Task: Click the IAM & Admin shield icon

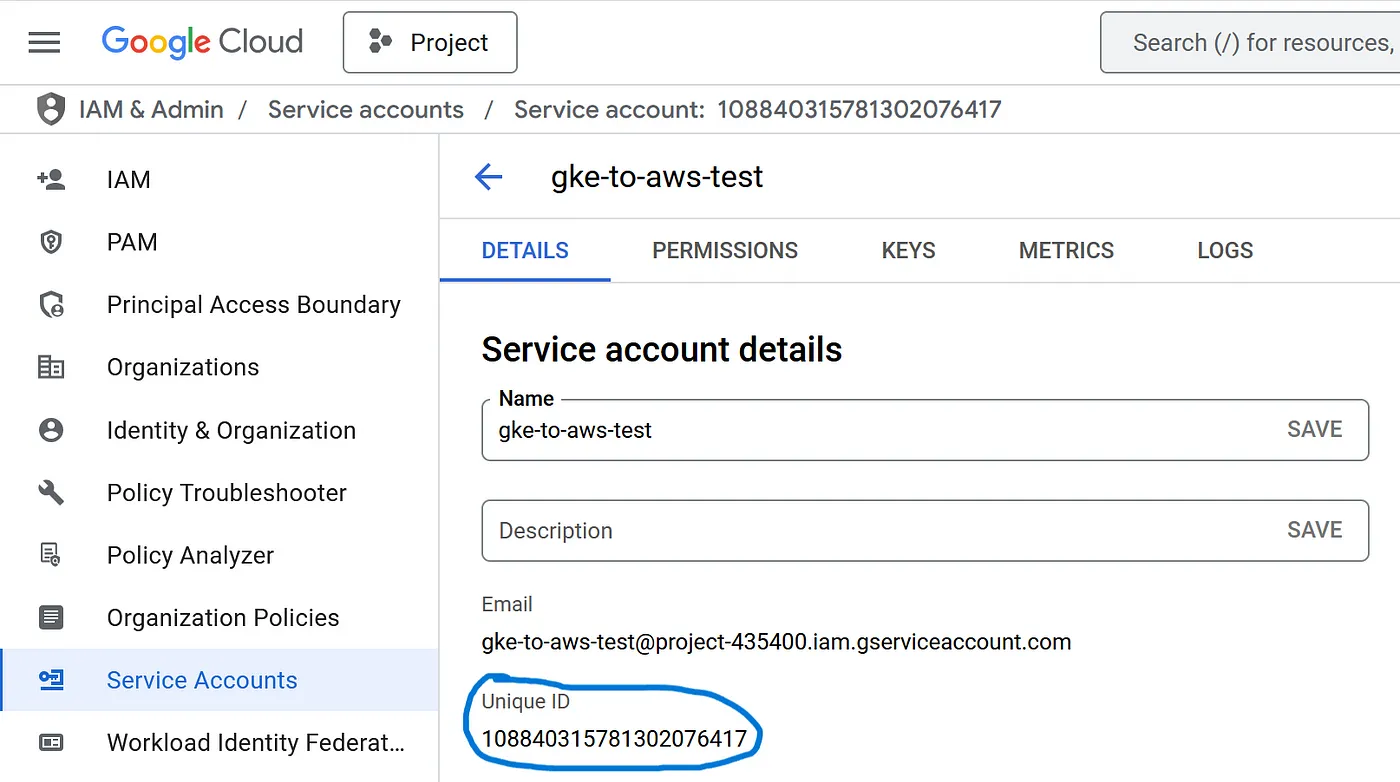Action: (50, 109)
